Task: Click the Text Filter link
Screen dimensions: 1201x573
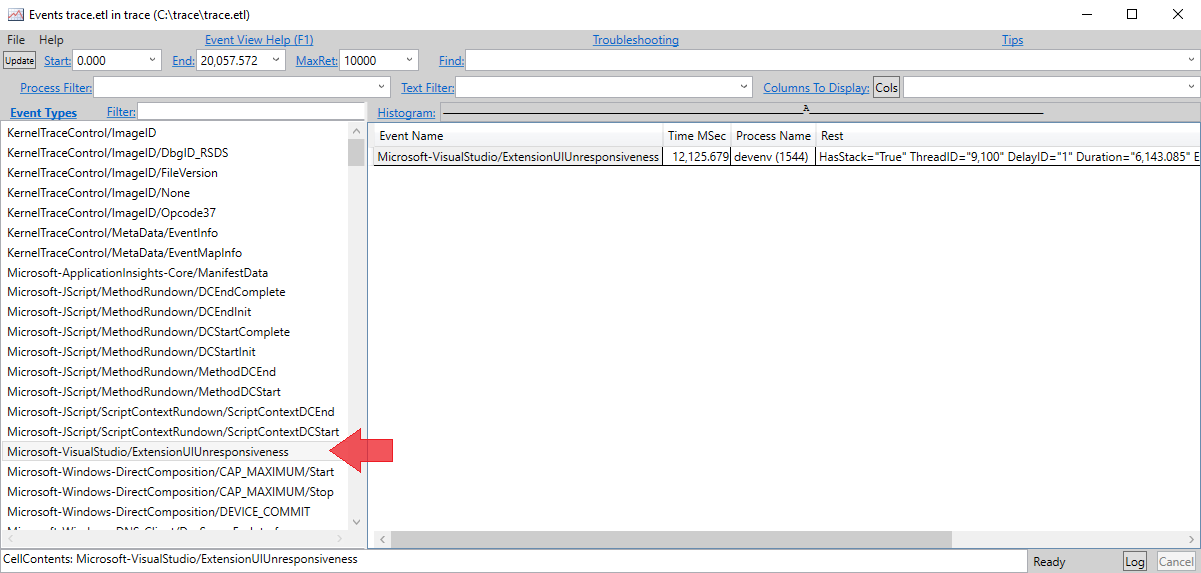Action: coord(427,88)
